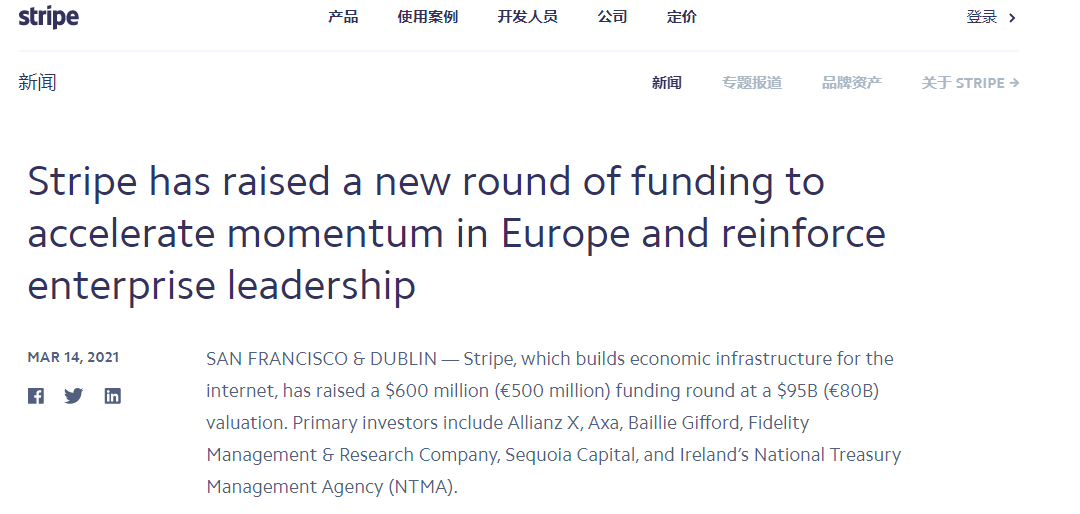This screenshot has width=1080, height=514.
Task: Click the 新闻 section heading on left
Action: click(37, 83)
